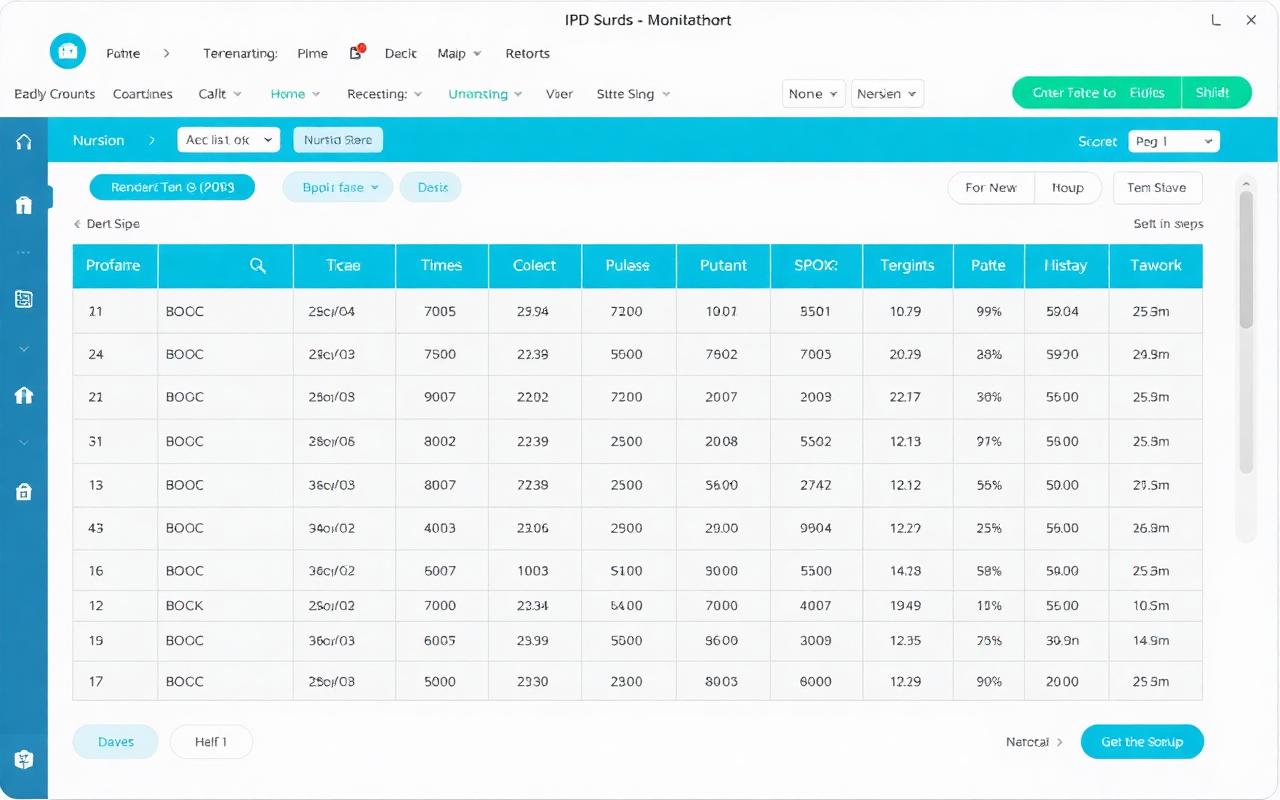Select the Coartlines tab
This screenshot has height=800, width=1280.
tap(143, 94)
